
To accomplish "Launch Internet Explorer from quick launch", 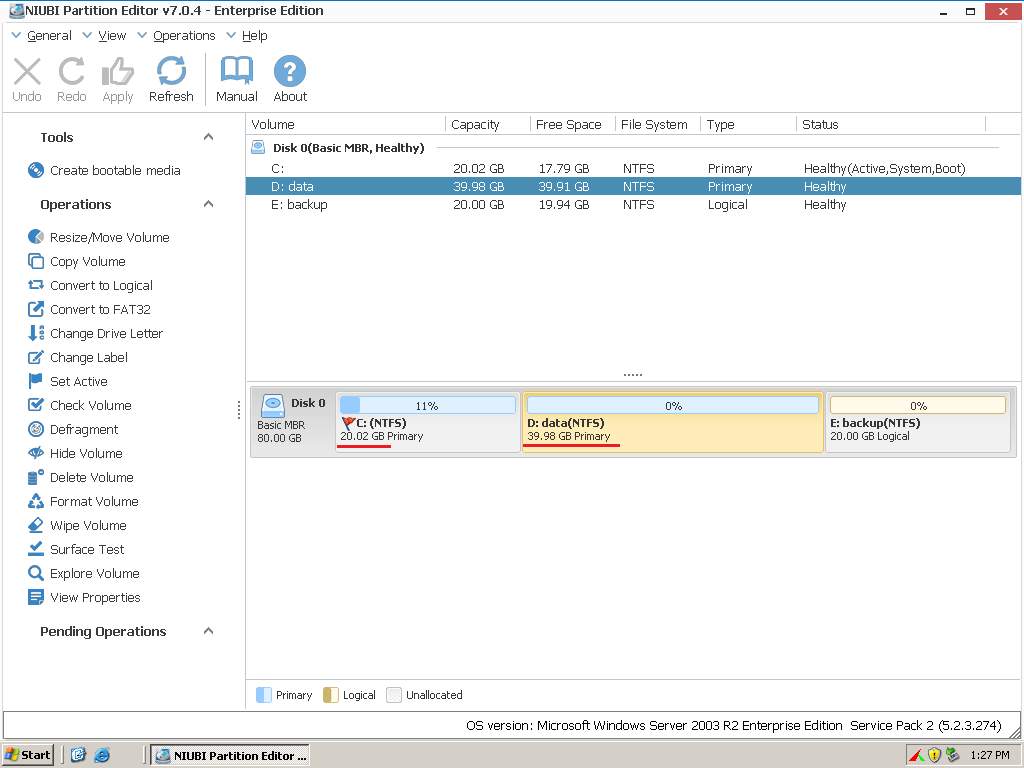I will click(x=102, y=755).
